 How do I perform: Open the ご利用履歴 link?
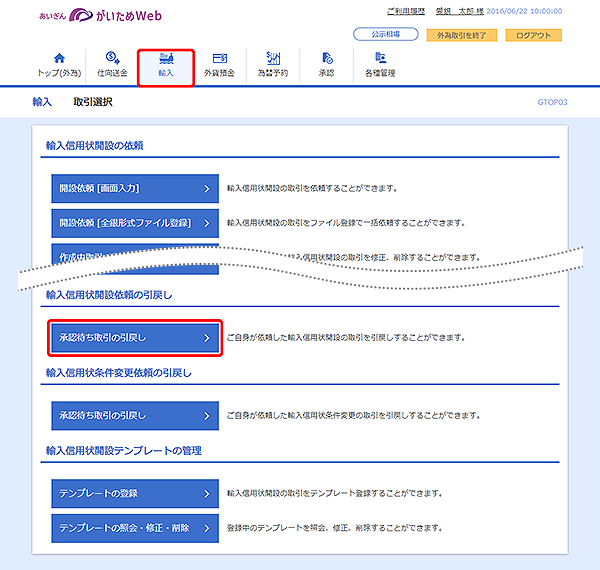(x=406, y=11)
